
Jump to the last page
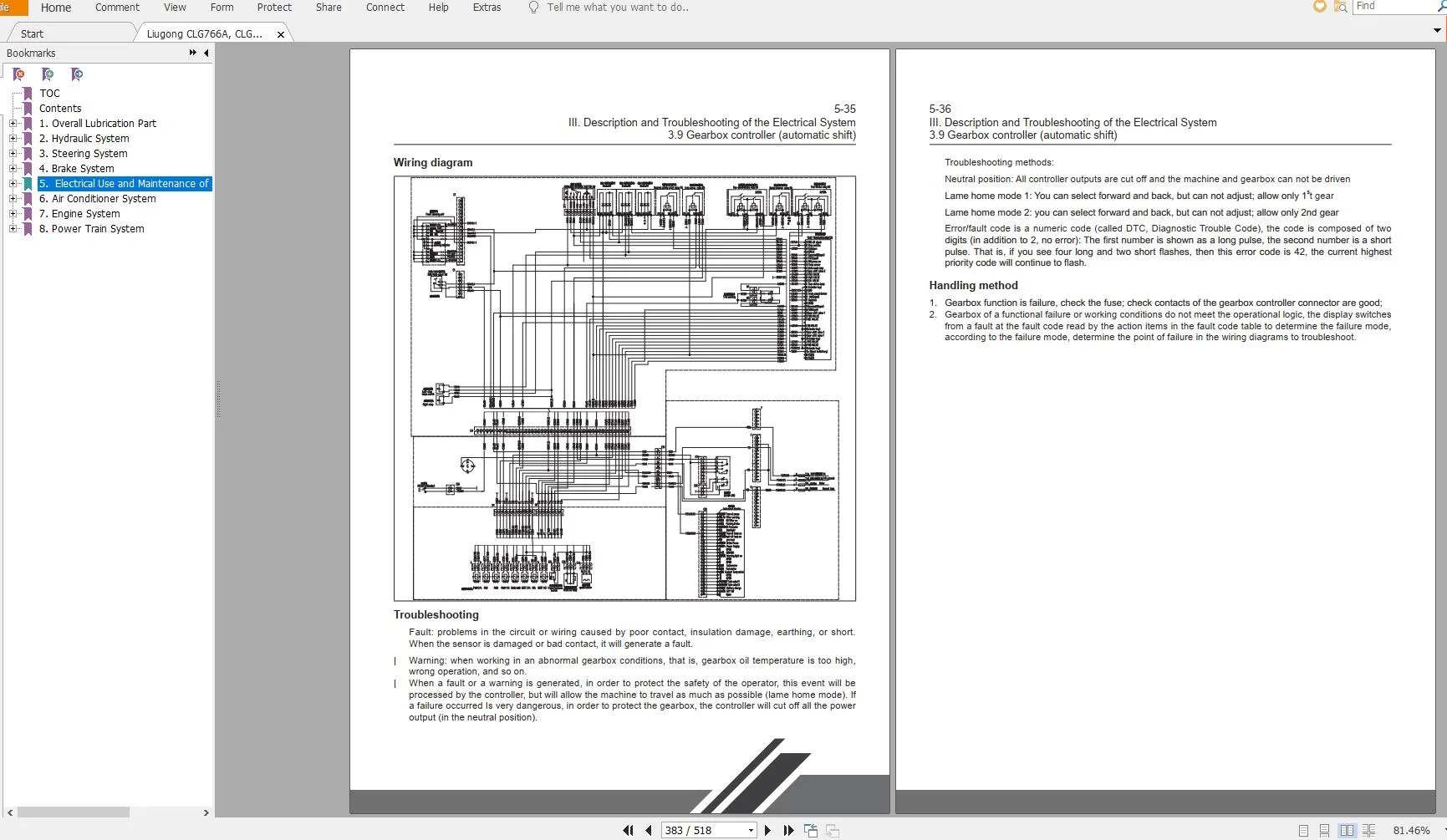[x=788, y=830]
